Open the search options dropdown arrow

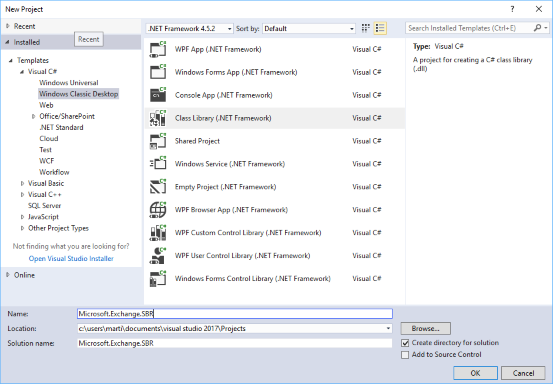[x=546, y=28]
